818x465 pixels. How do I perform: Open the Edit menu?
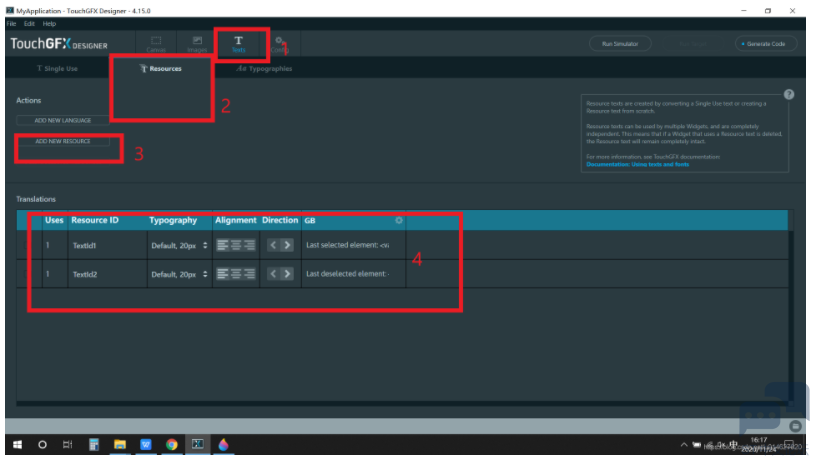point(29,23)
